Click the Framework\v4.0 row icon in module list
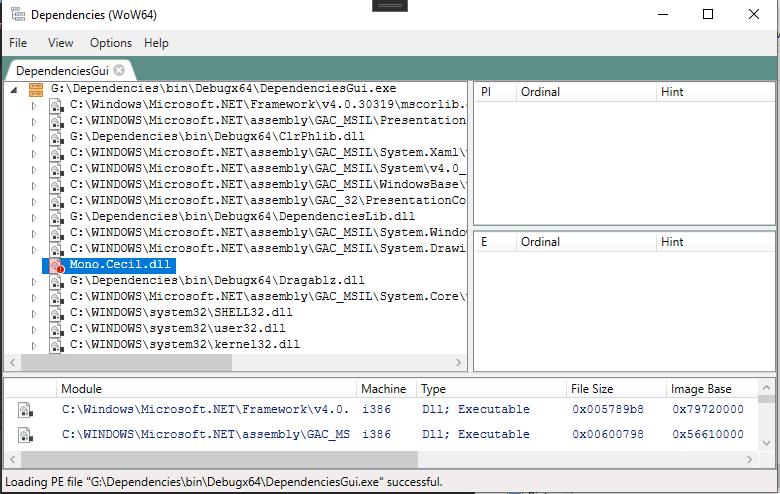Viewport: 780px width, 494px height. tap(25, 410)
